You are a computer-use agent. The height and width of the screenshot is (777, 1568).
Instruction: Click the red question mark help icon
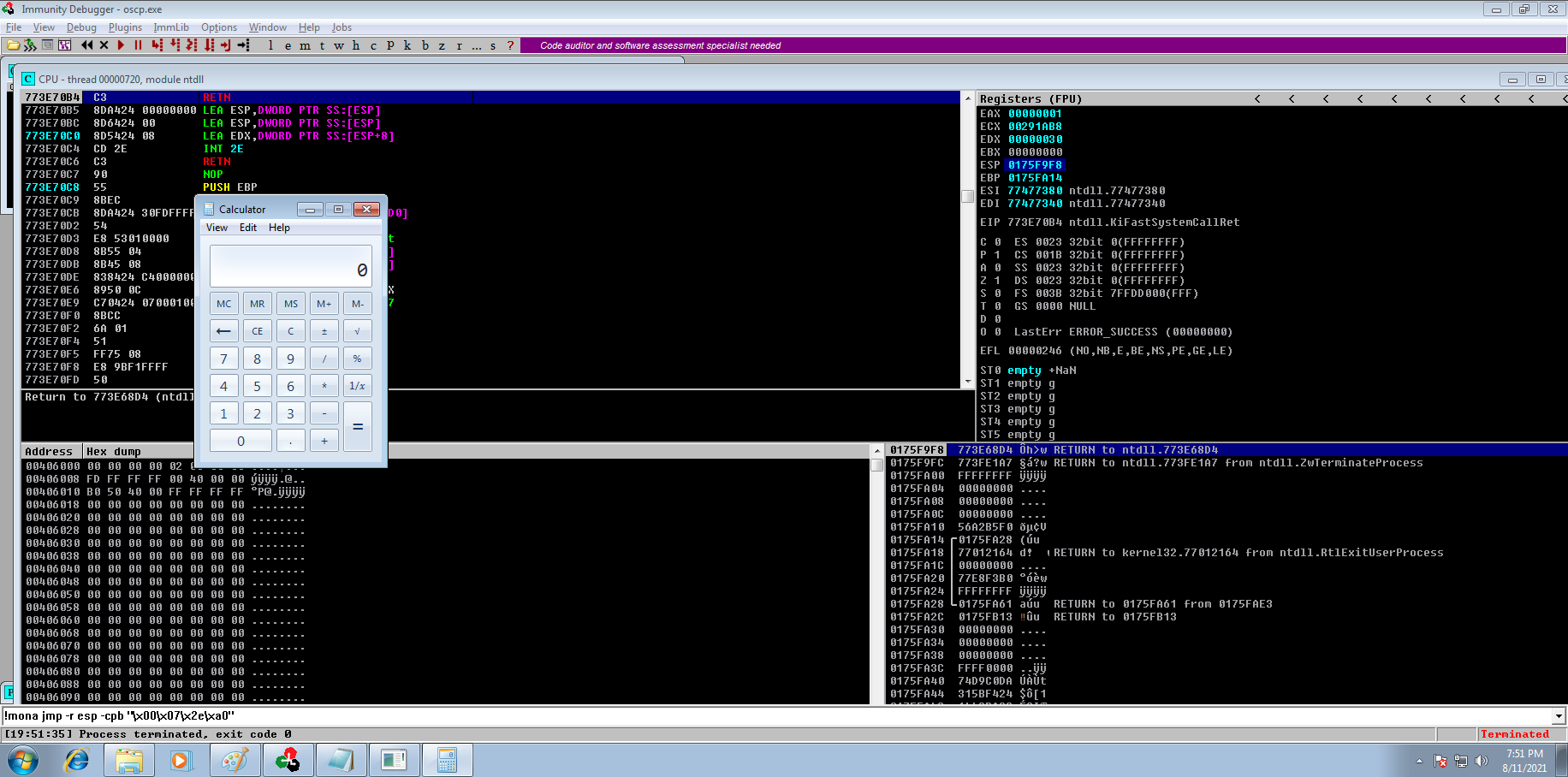(x=511, y=45)
